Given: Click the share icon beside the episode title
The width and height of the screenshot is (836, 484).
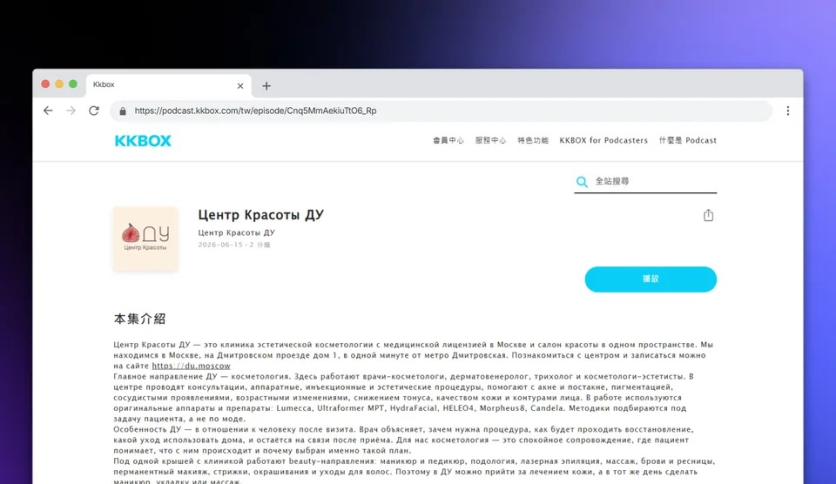Looking at the screenshot, I should pos(708,215).
